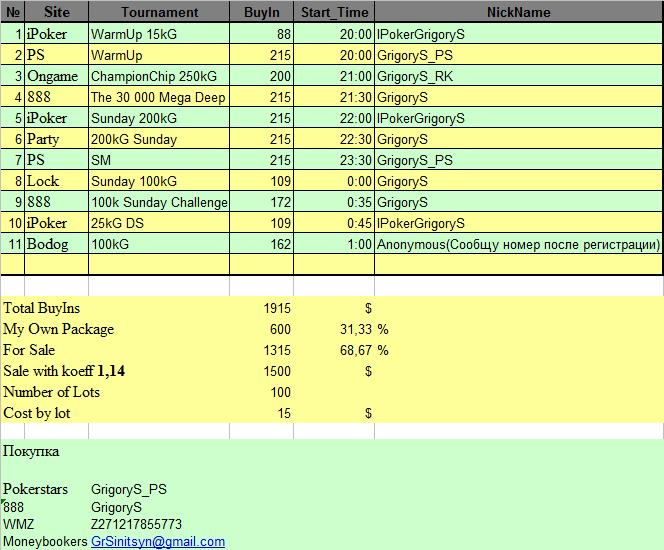Select the BuyIn value 200
Screen dimensions: 664x550
point(261,76)
